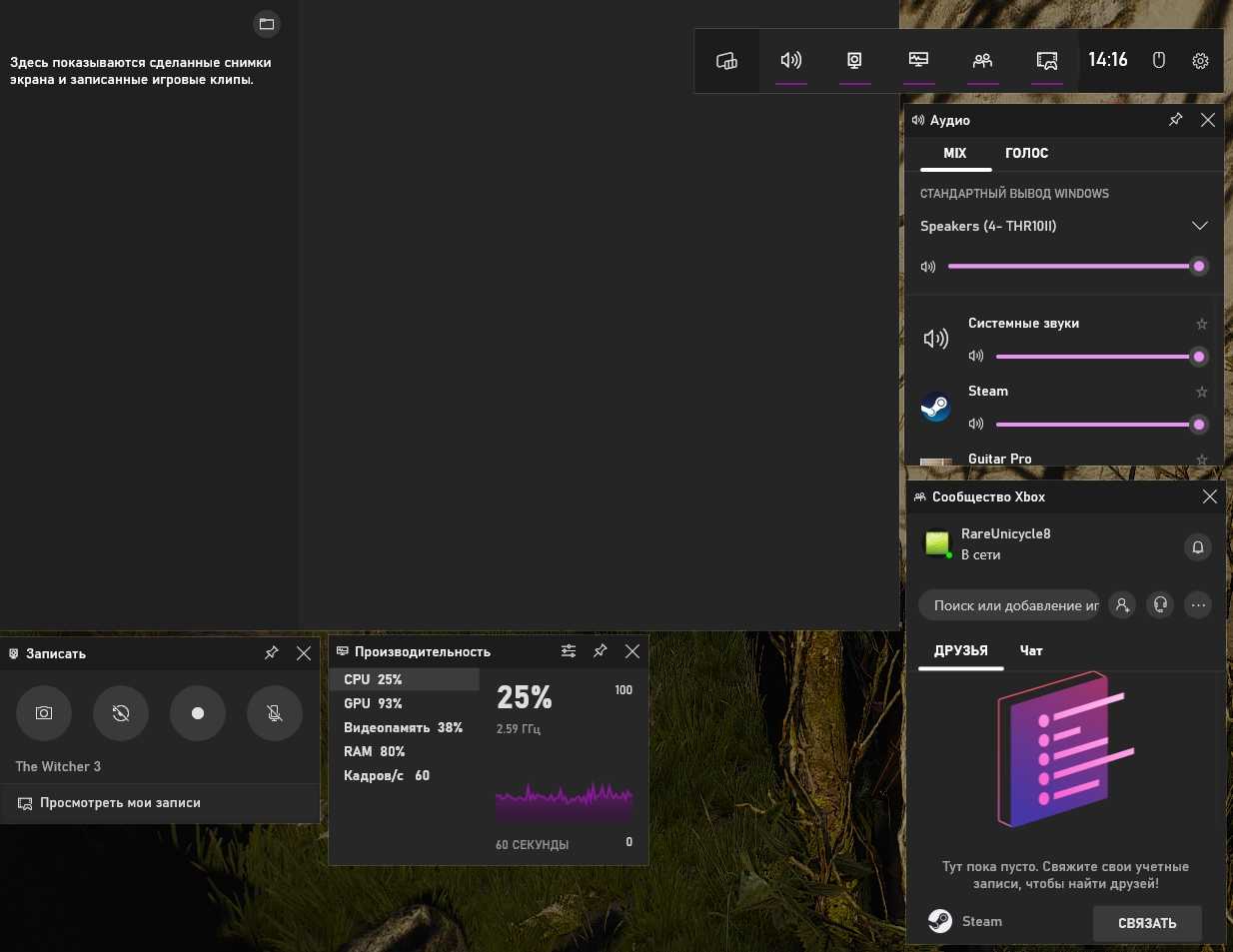Open Просмотреть мои записи link

pos(120,803)
